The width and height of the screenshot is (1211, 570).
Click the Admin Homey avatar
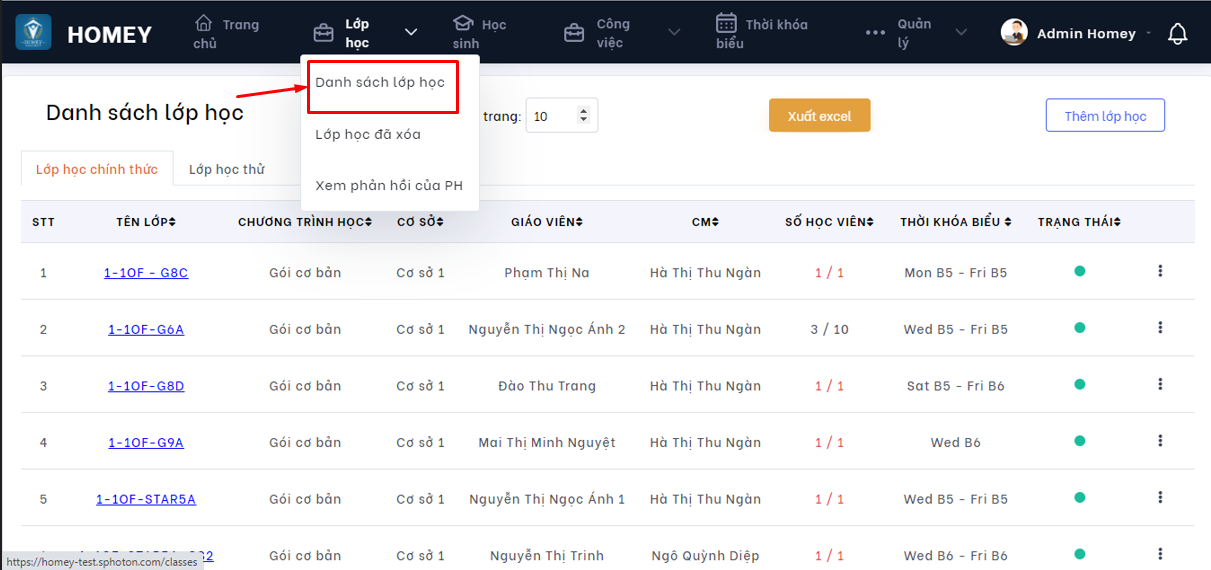click(1014, 33)
